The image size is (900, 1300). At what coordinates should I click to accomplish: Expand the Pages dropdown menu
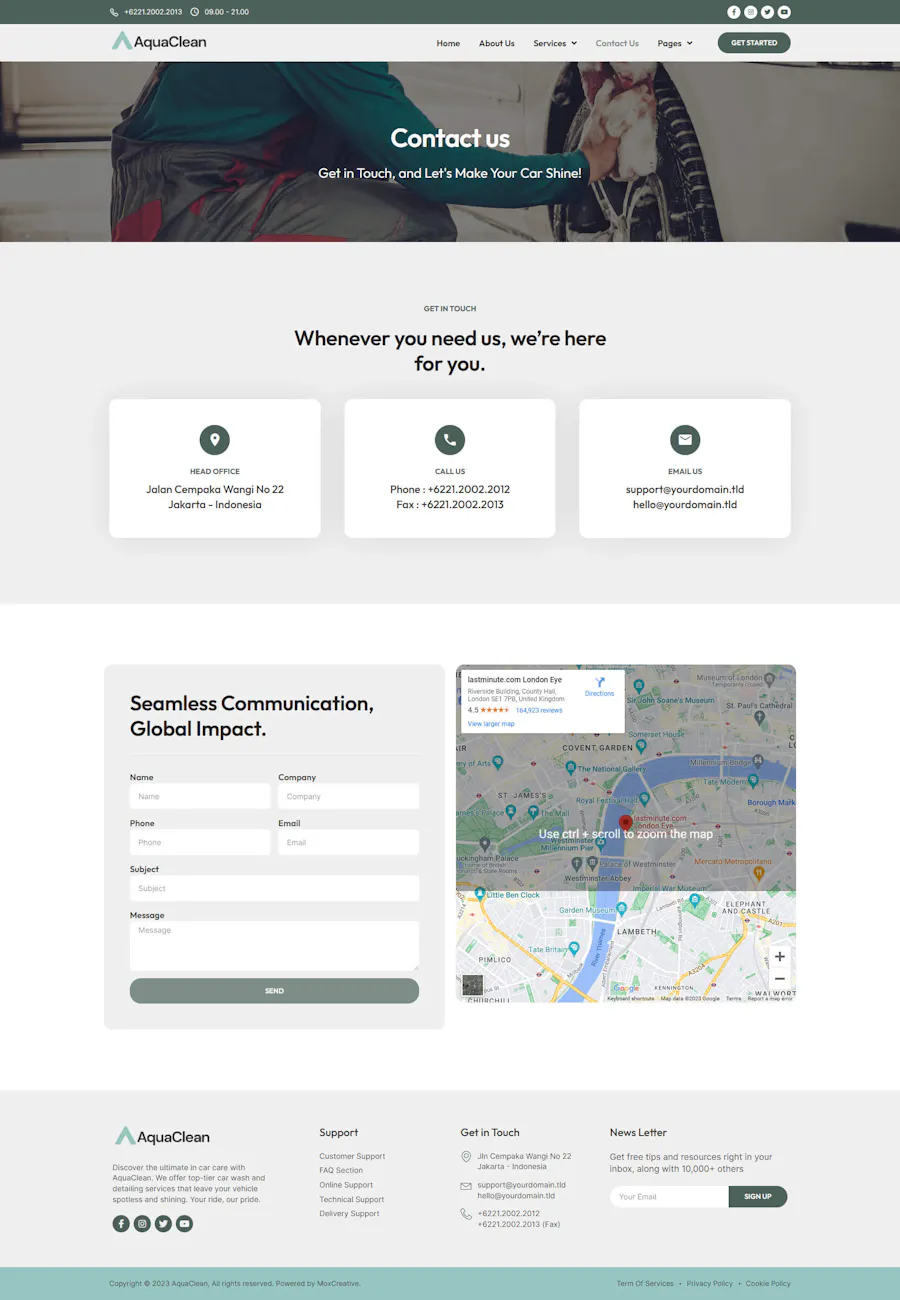tap(675, 43)
